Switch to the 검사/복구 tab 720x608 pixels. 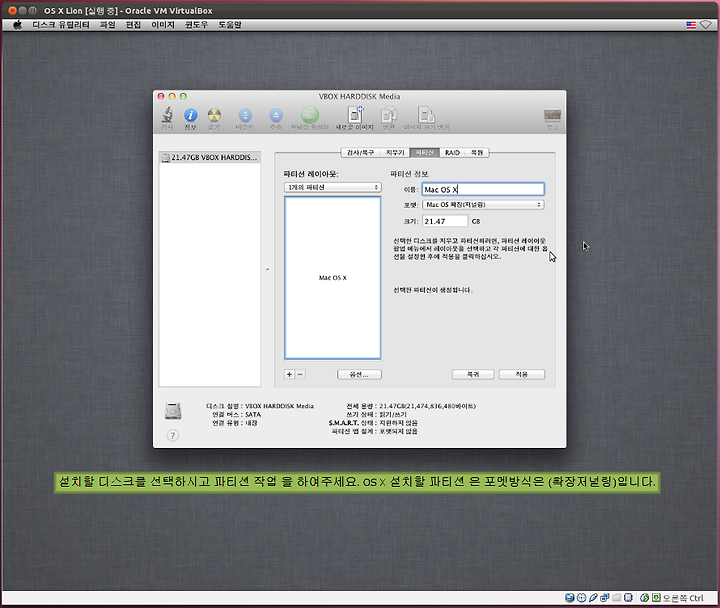click(360, 152)
